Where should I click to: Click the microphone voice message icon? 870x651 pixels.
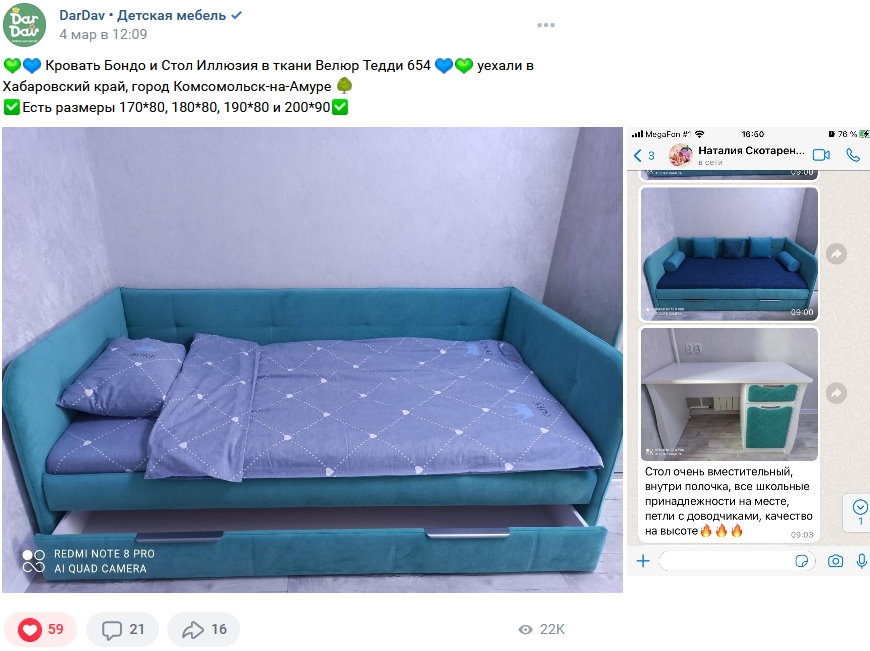click(862, 561)
